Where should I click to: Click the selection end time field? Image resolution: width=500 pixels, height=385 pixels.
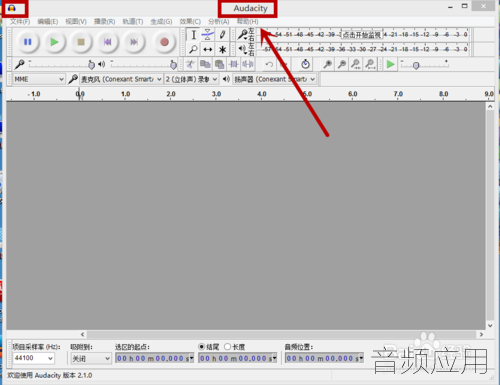[238, 358]
